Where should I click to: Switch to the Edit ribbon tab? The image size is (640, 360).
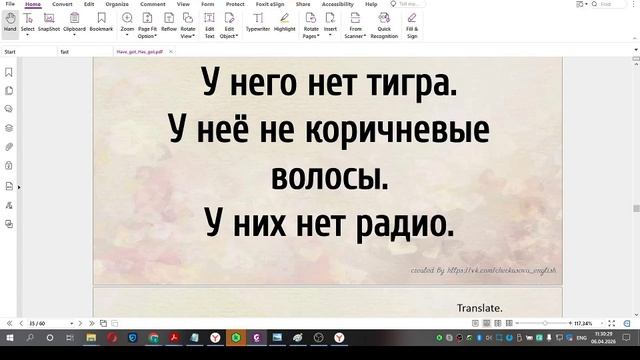click(89, 4)
